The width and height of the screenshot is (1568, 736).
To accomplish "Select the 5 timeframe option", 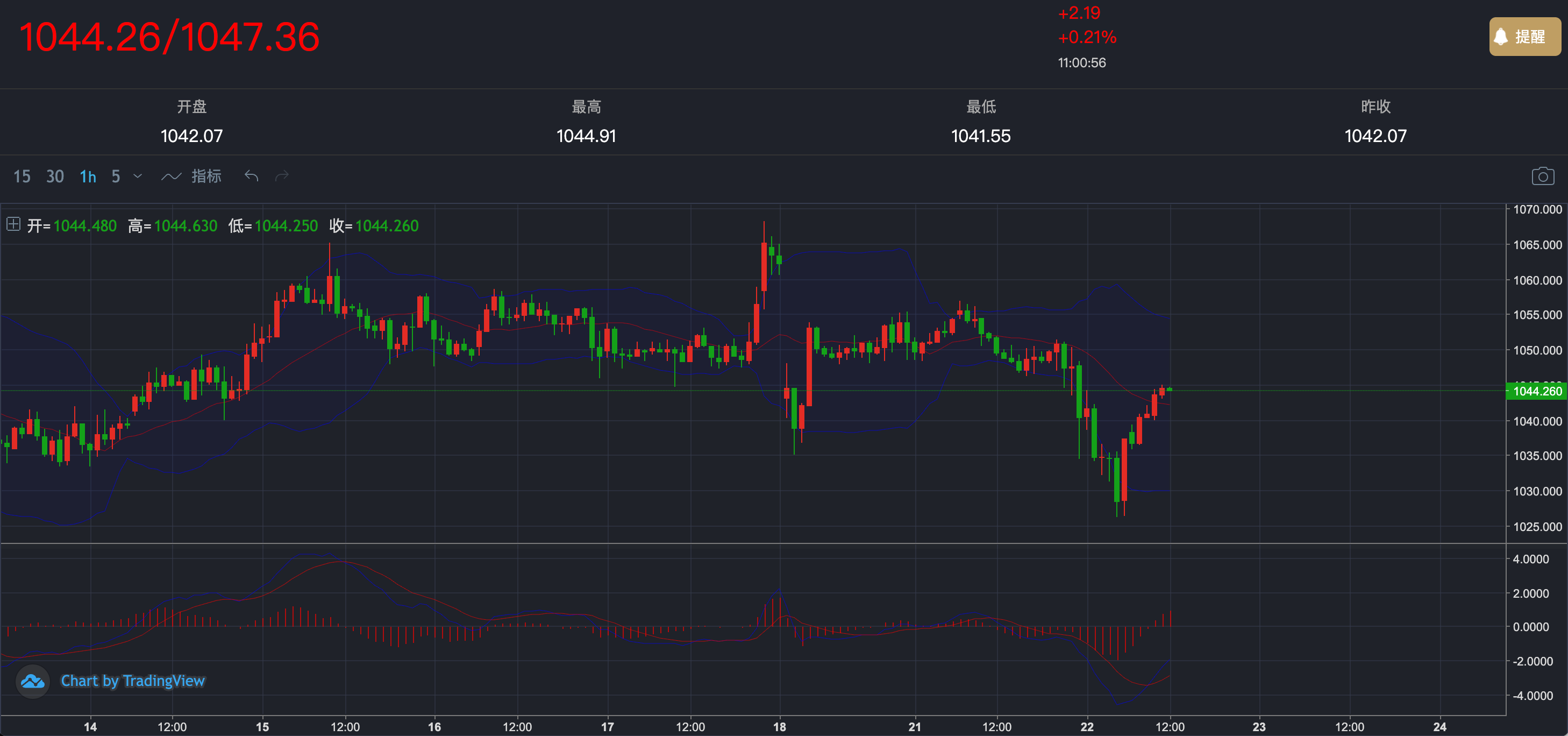I will (x=116, y=176).
